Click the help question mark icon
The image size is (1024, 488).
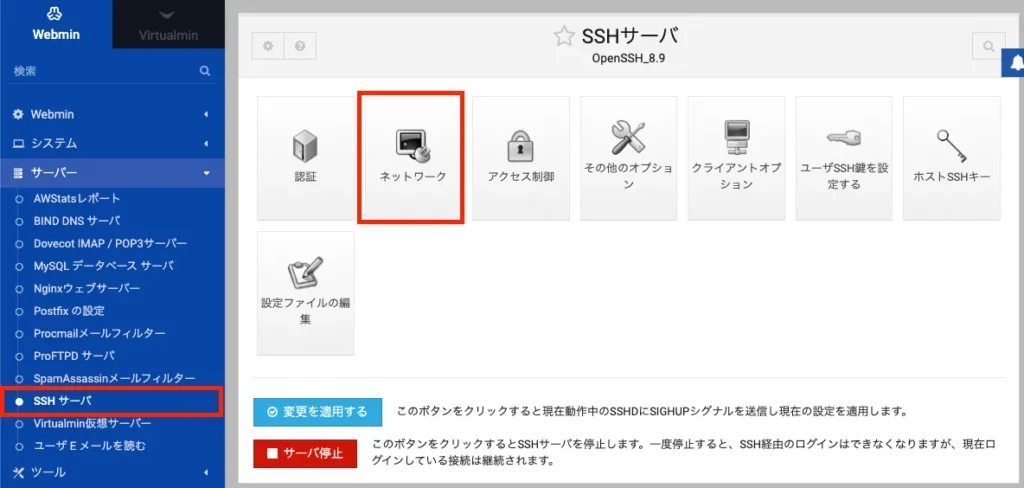pos(300,47)
